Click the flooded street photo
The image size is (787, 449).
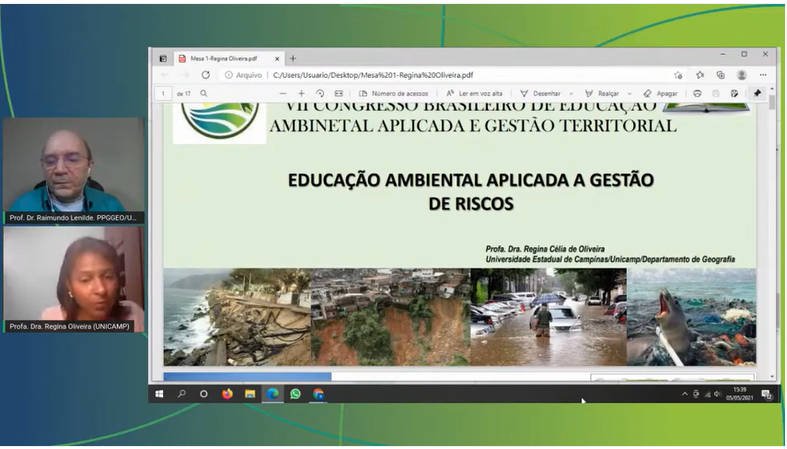[x=549, y=317]
